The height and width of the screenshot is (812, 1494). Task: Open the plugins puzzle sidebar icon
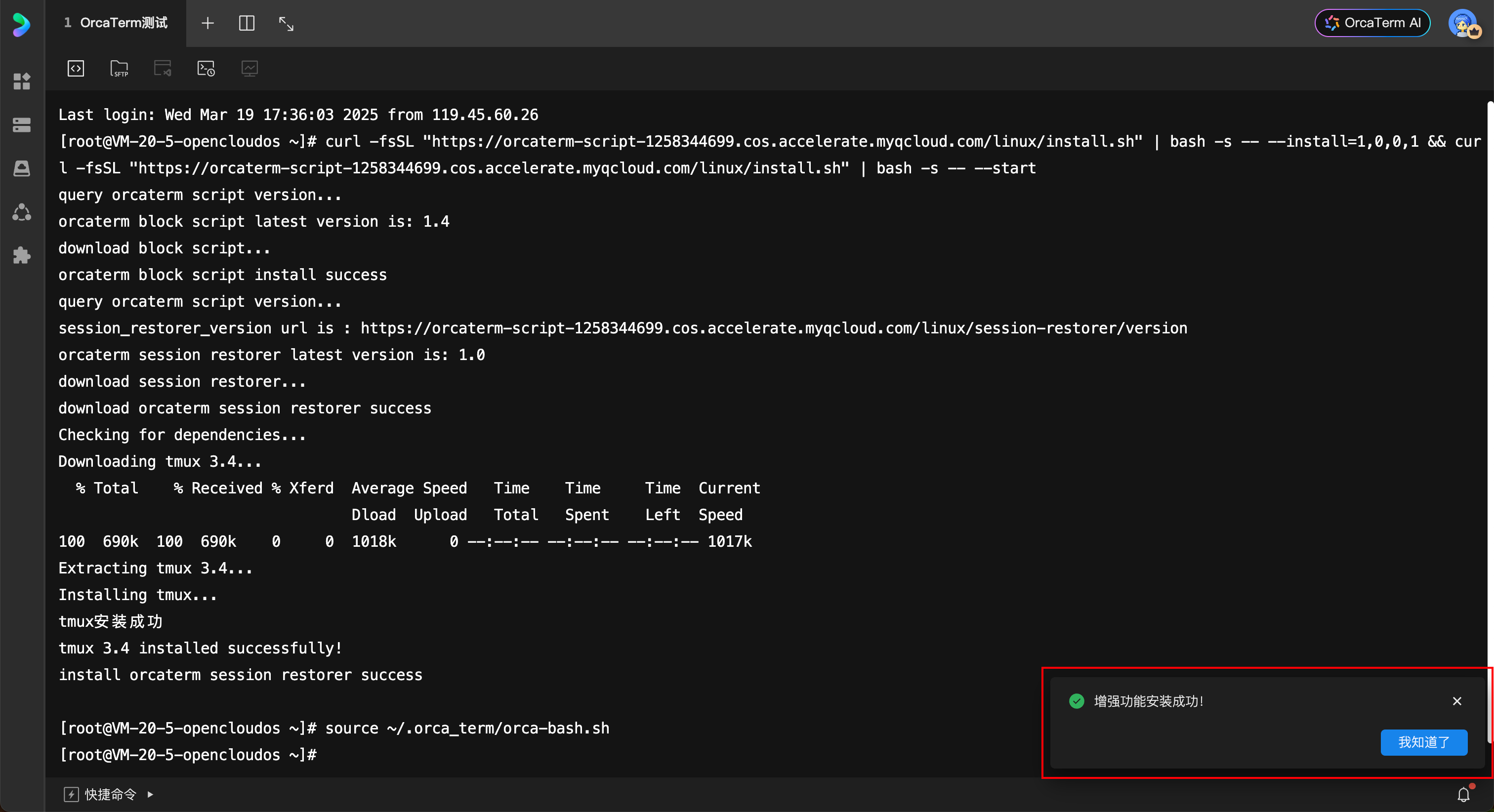[x=21, y=255]
